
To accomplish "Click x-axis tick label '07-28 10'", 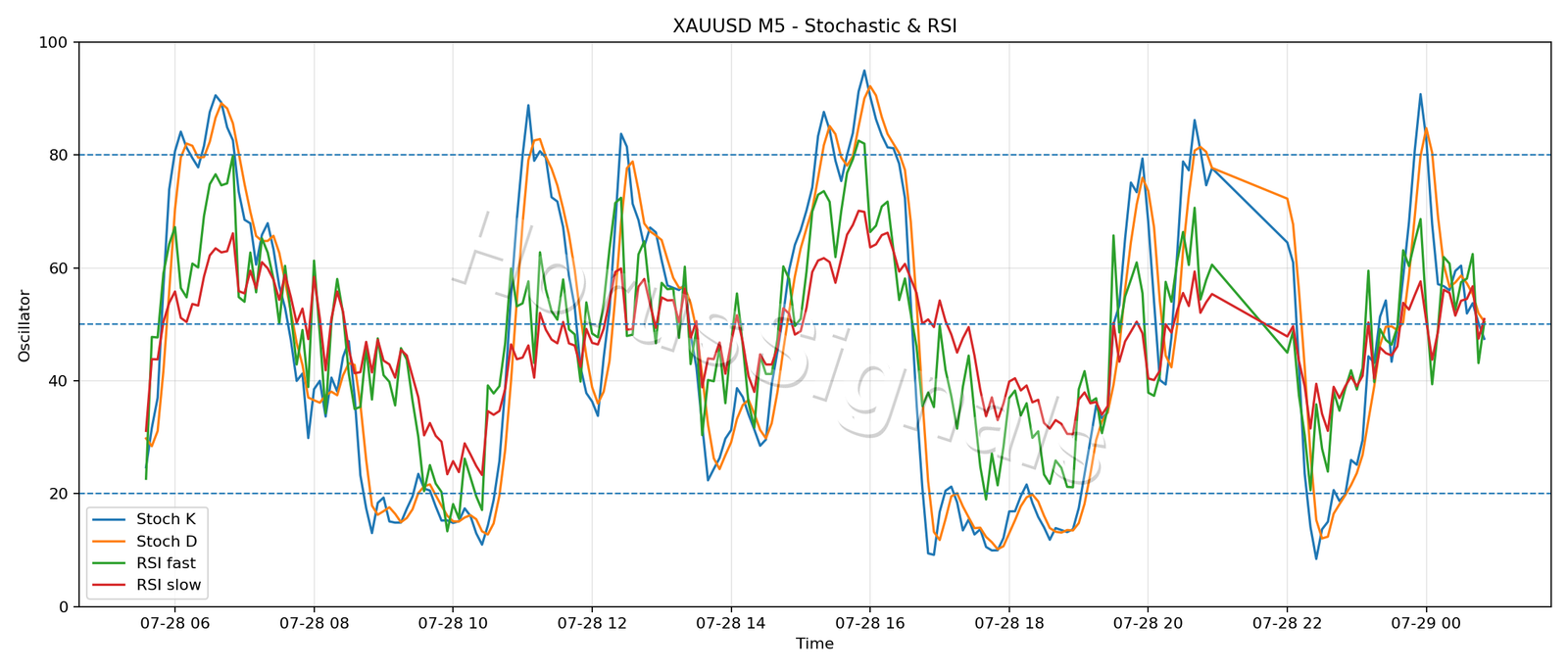I will 453,624.
